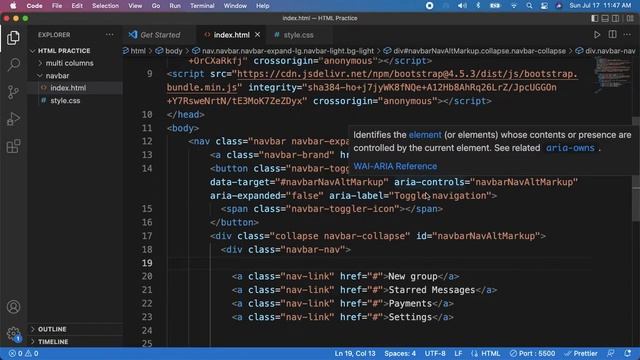Screen dimensions: 640x360
Task: Split the editor to the right
Action: [612, 35]
